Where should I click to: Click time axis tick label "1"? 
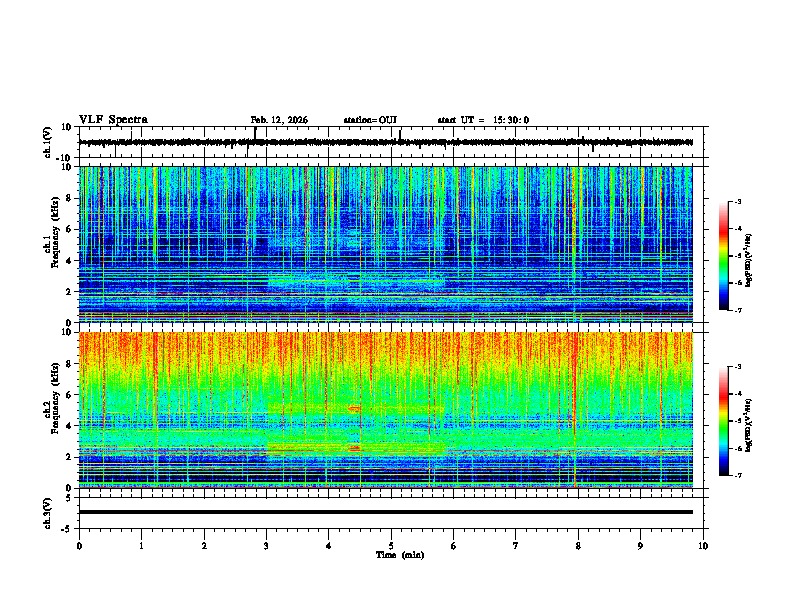(x=141, y=546)
